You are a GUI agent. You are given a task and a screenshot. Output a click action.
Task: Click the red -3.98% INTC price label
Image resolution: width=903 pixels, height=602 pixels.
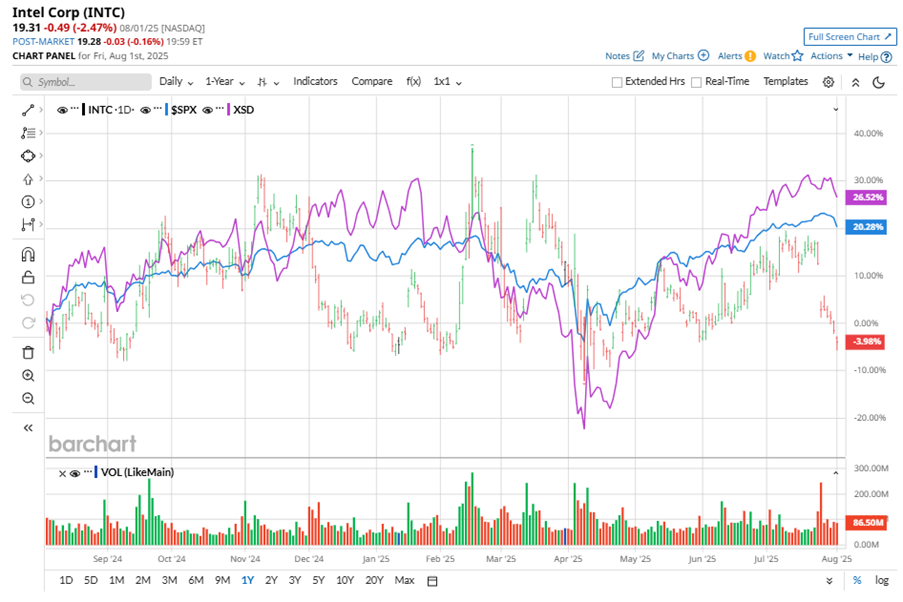[x=866, y=342]
